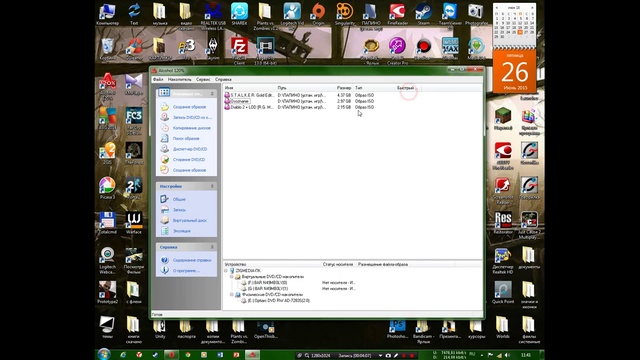Collapse the Основные операции panel chevron
The height and width of the screenshot is (360, 640).
point(212,93)
